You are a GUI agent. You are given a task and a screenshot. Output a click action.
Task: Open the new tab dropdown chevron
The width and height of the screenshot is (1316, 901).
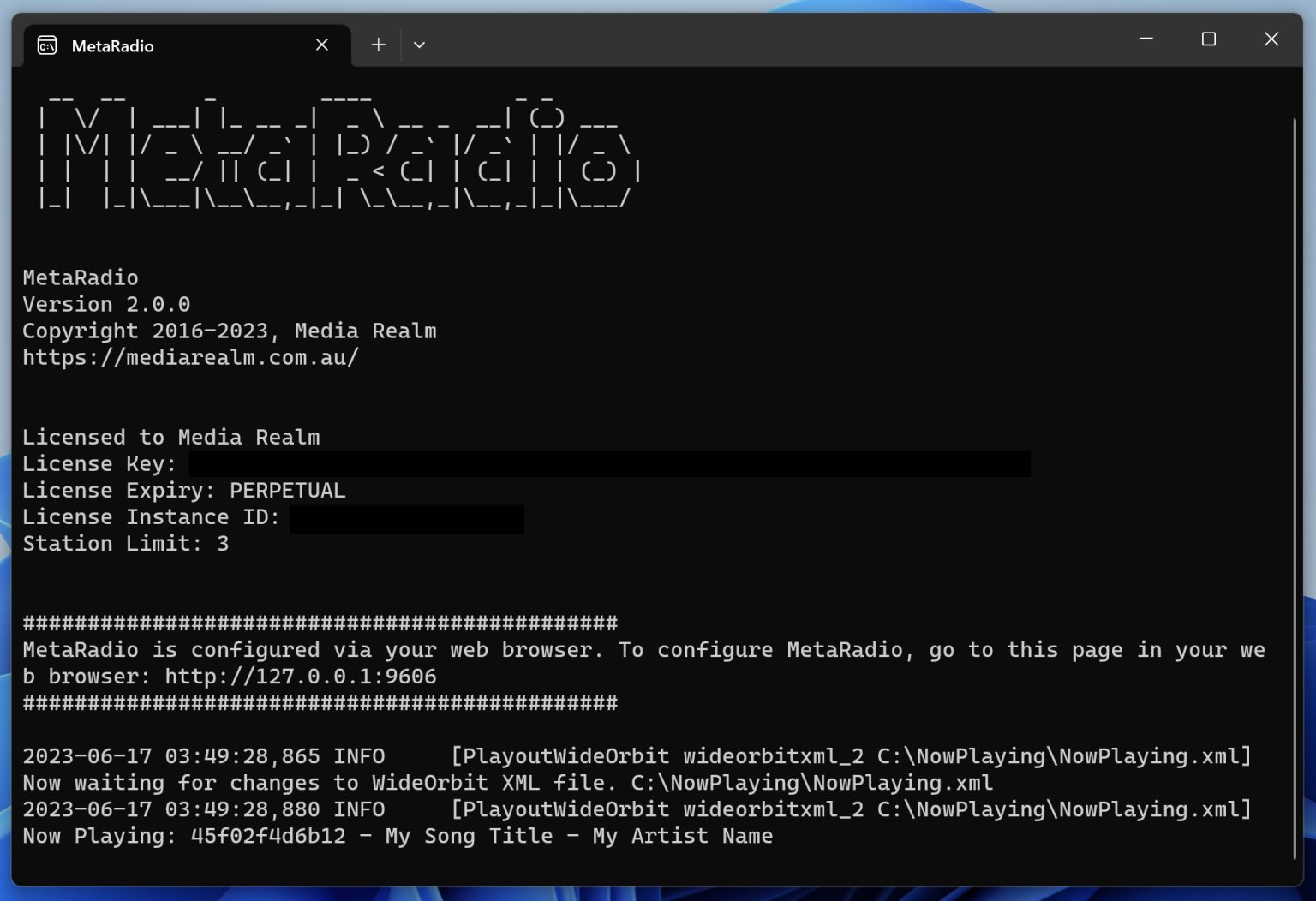(x=419, y=44)
